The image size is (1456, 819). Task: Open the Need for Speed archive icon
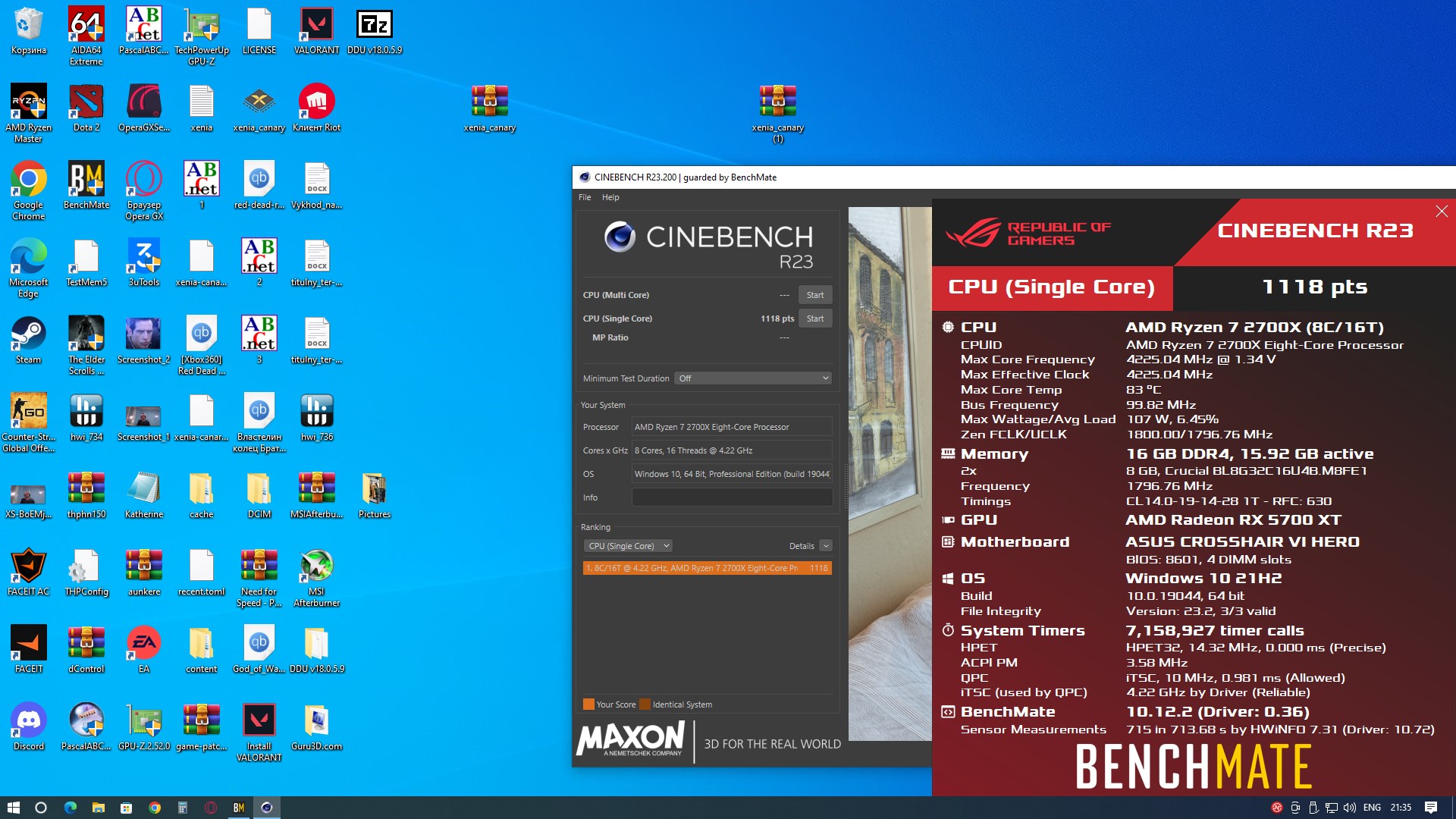pos(259,577)
